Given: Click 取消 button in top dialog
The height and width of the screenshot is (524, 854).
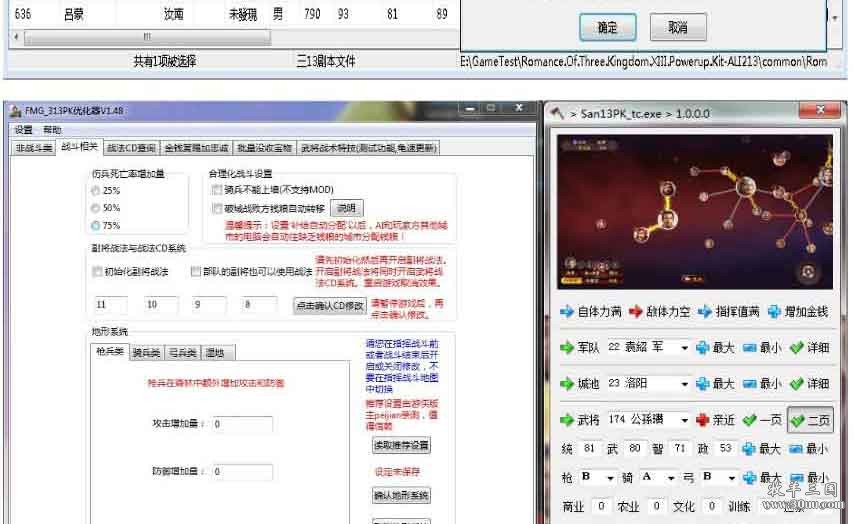Looking at the screenshot, I should tap(678, 27).
